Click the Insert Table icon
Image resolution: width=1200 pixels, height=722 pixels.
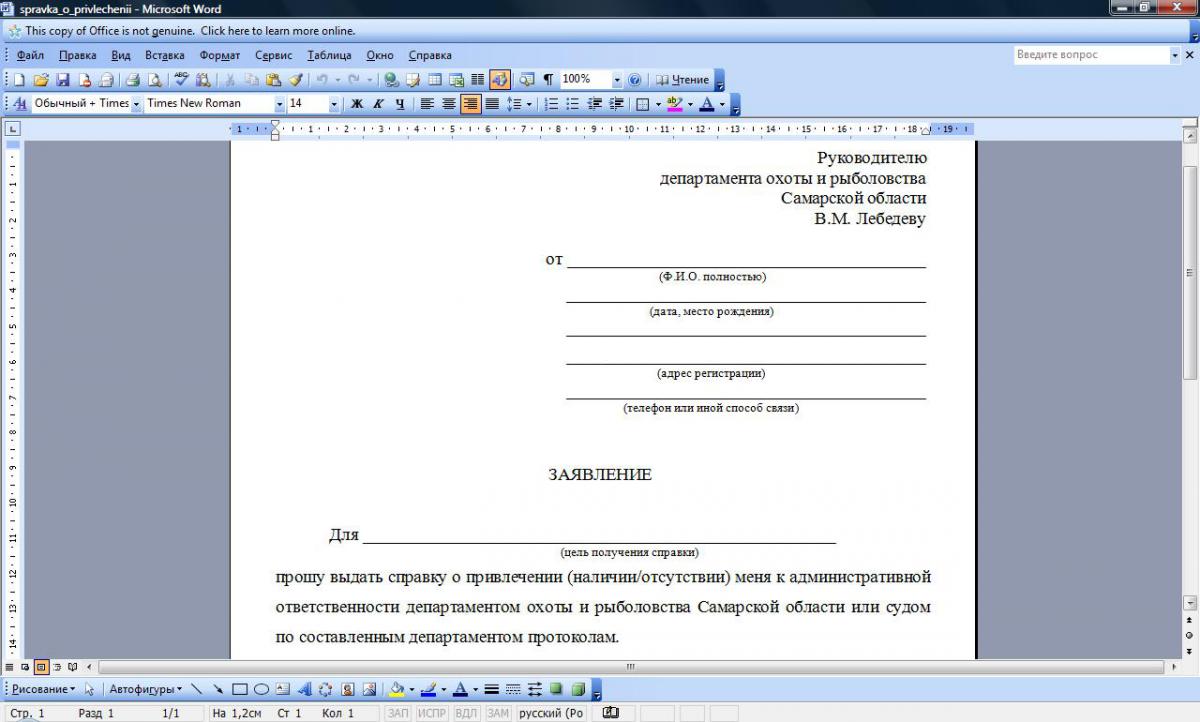435,80
